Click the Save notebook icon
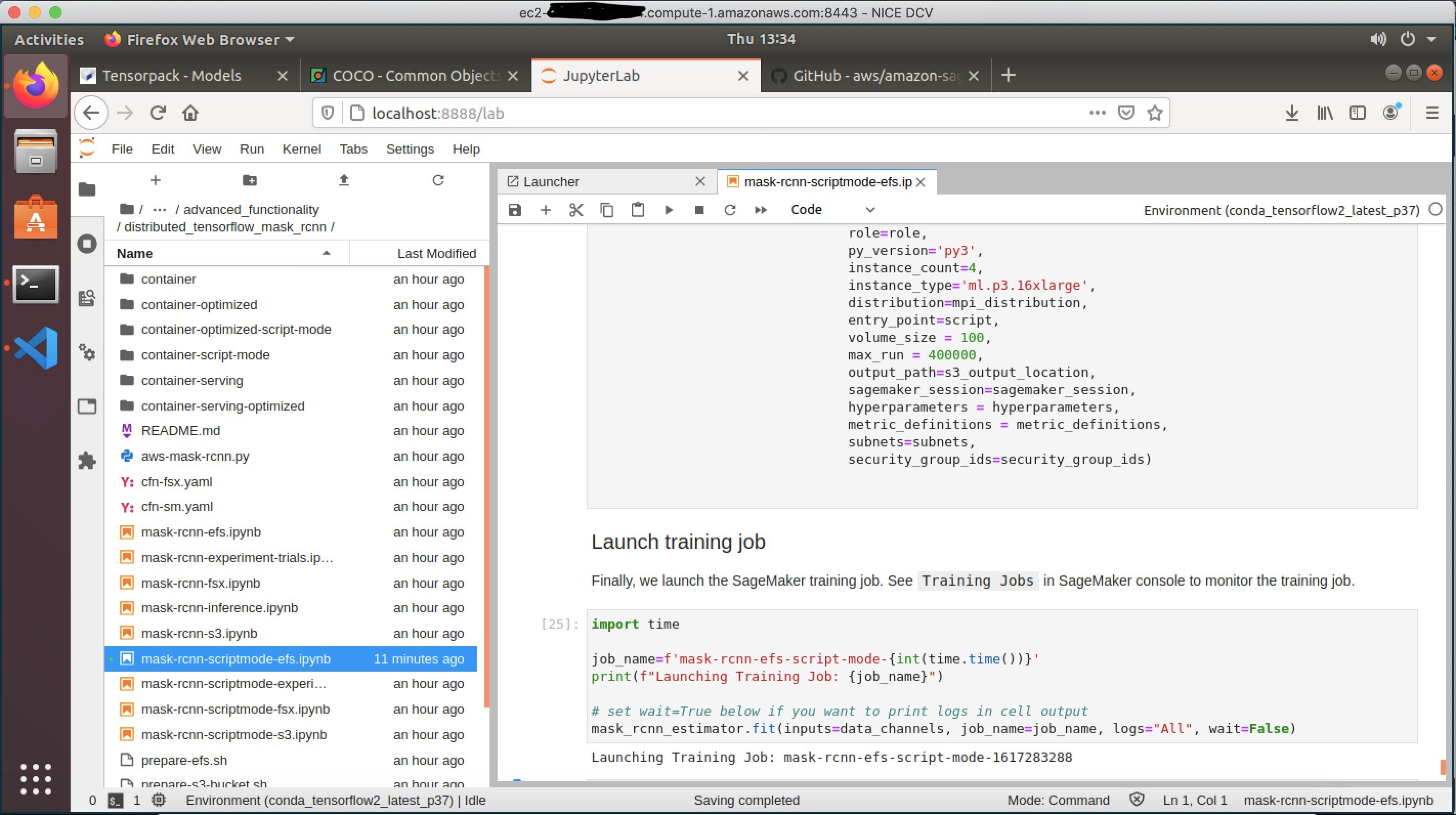 516,209
